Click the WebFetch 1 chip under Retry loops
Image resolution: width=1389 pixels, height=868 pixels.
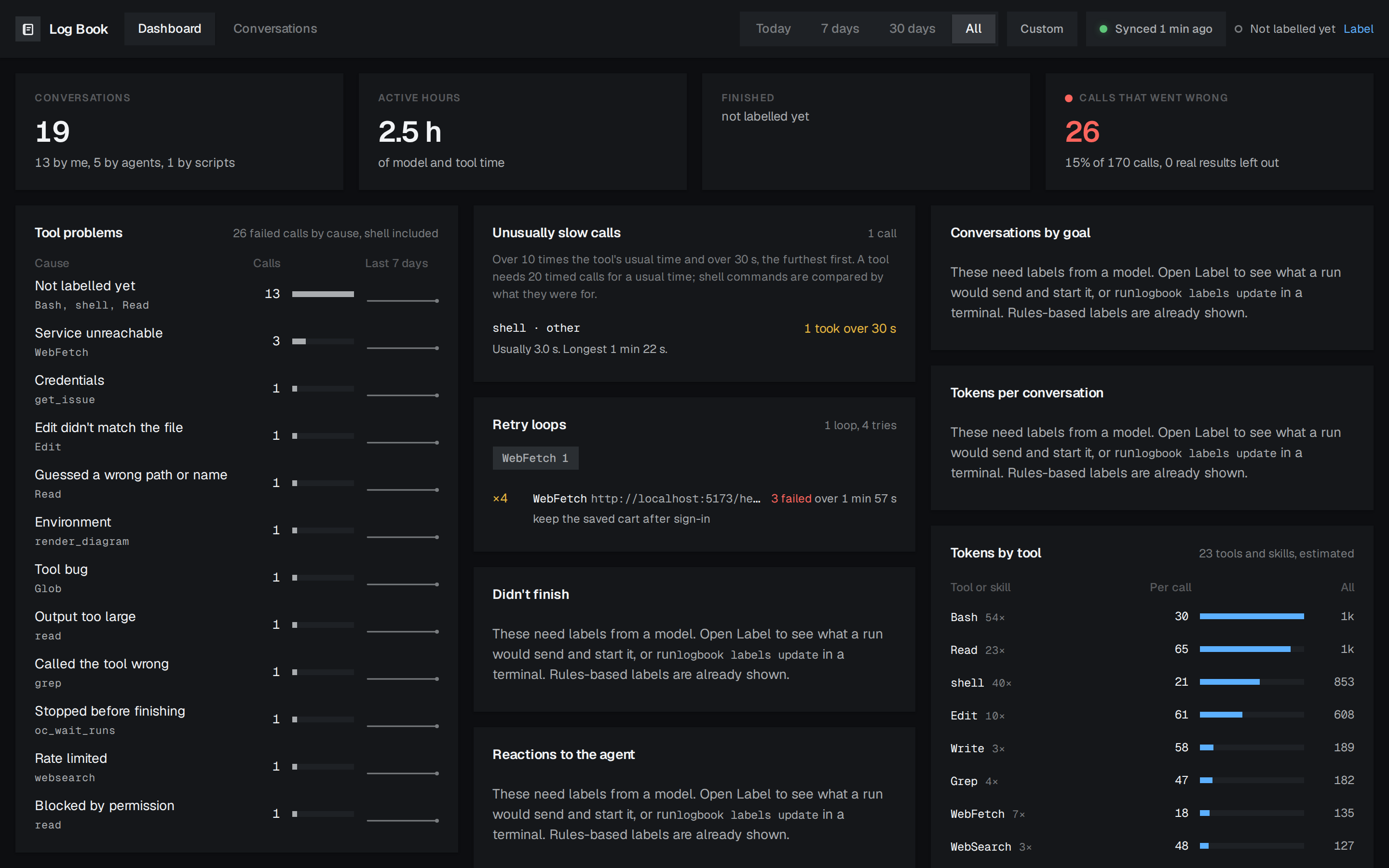point(535,458)
